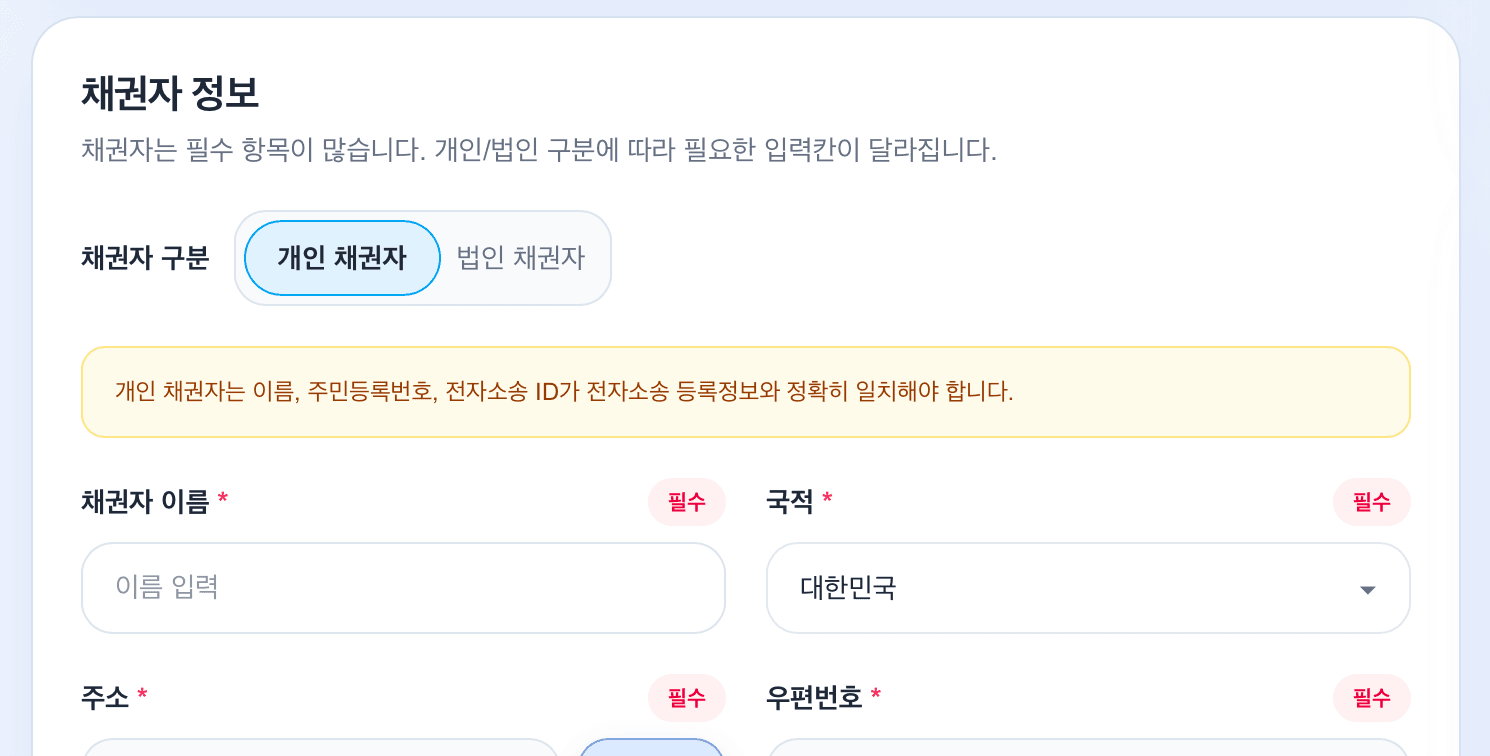The width and height of the screenshot is (1490, 756).
Task: Click the dropdown arrow next to 대한민국
Action: tap(1366, 590)
